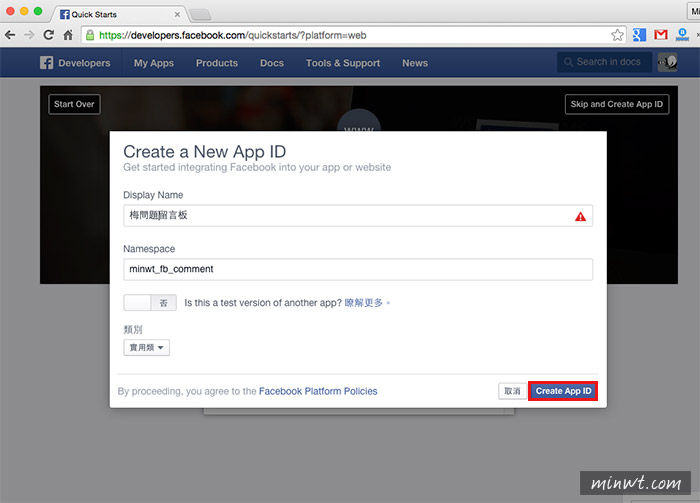Open Tools & Support menu
Screen dimensions: 700x503
[x=343, y=63]
